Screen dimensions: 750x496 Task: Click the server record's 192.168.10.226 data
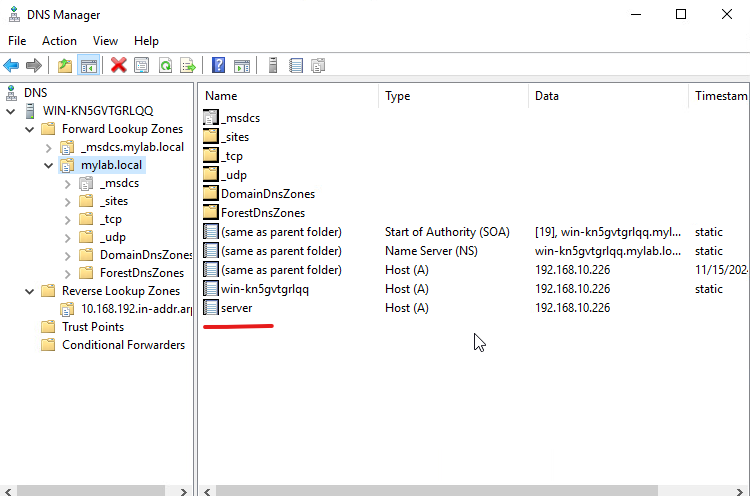pyautogui.click(x=573, y=308)
